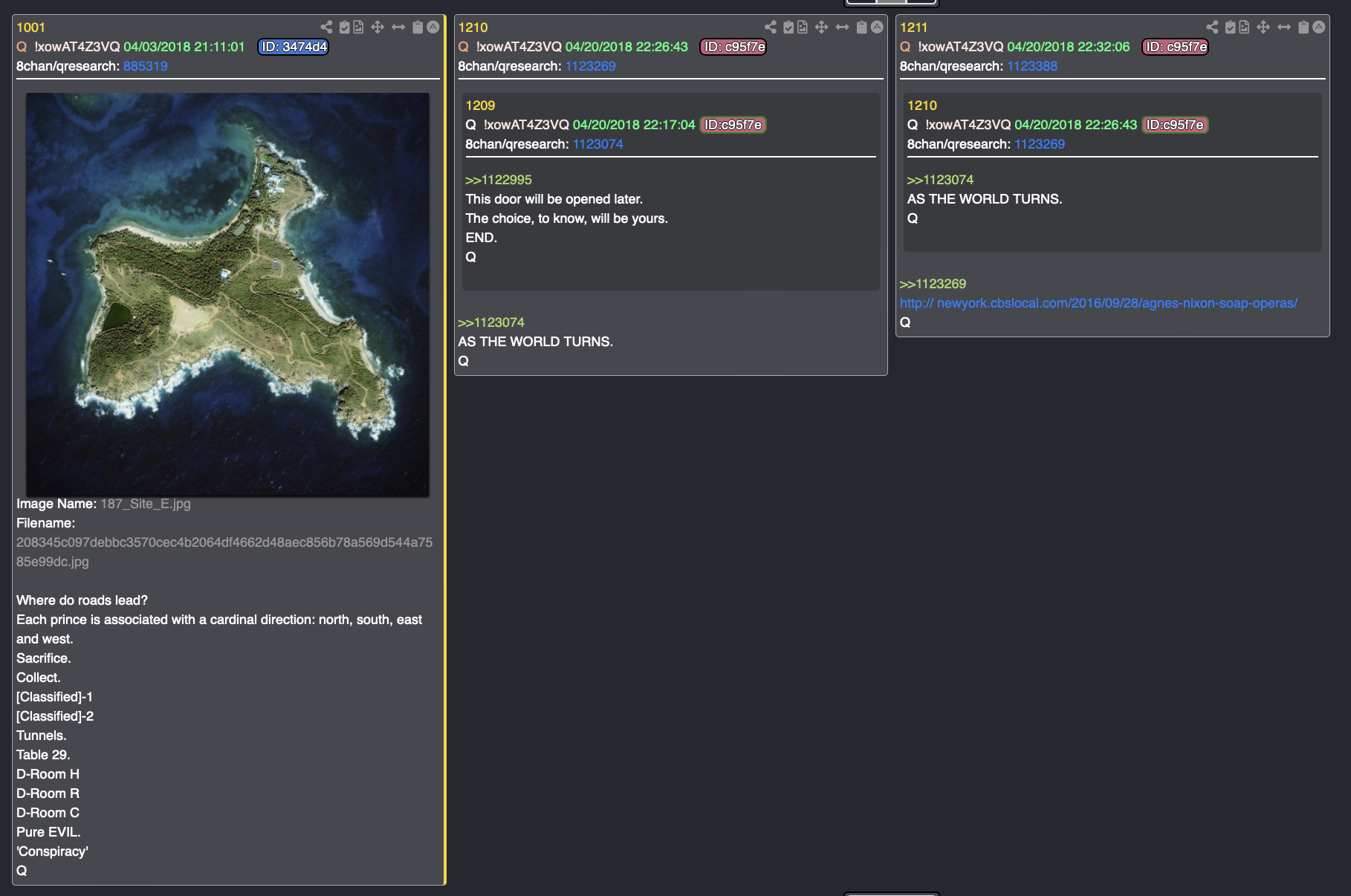Click ID:c95f7e badge in quoted post 1210

point(1175,125)
